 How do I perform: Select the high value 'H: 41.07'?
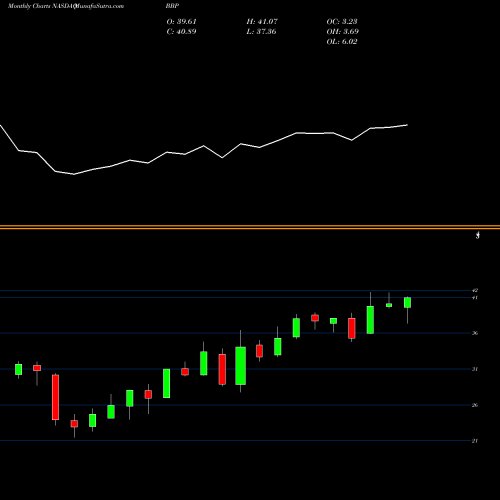(x=262, y=22)
